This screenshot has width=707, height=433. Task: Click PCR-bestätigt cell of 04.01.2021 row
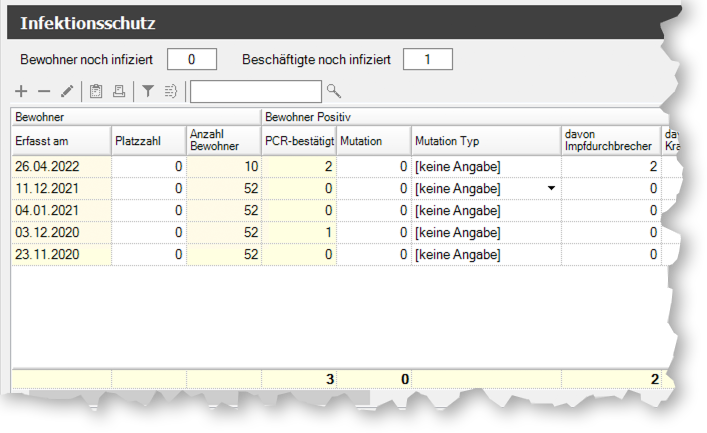click(x=298, y=210)
